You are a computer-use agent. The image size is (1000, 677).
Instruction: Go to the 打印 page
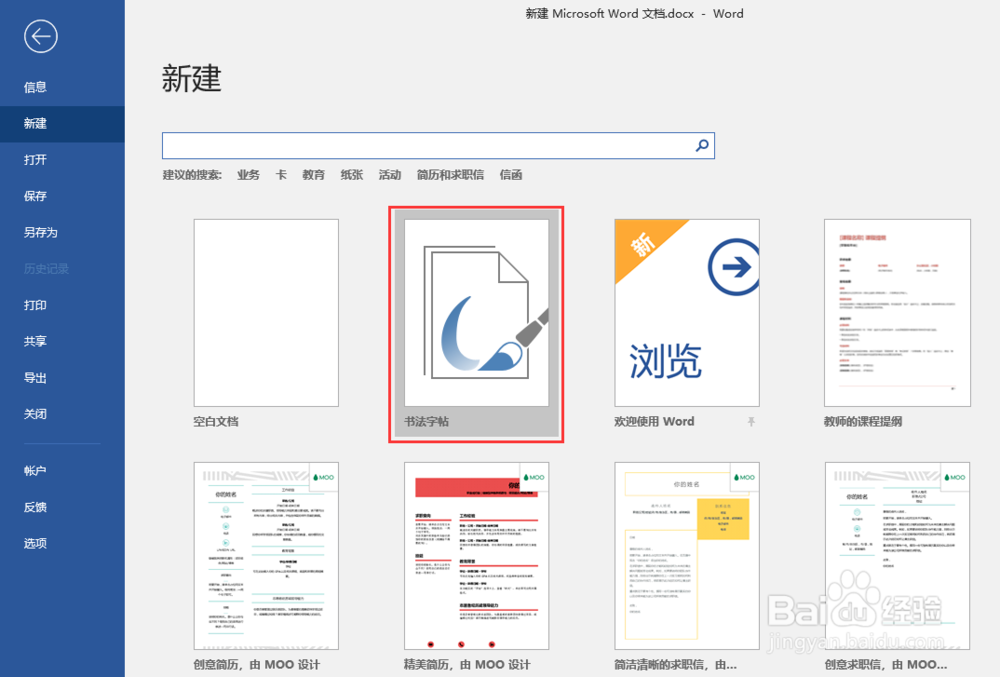35,305
